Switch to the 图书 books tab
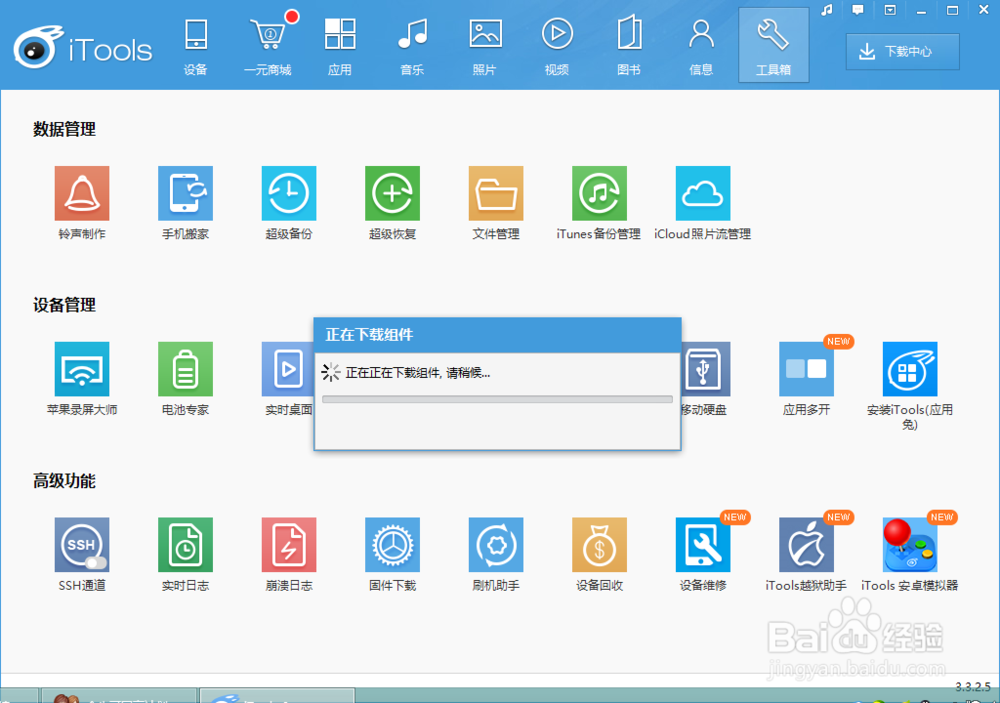Screen dimensions: 1000x703 click(x=629, y=46)
